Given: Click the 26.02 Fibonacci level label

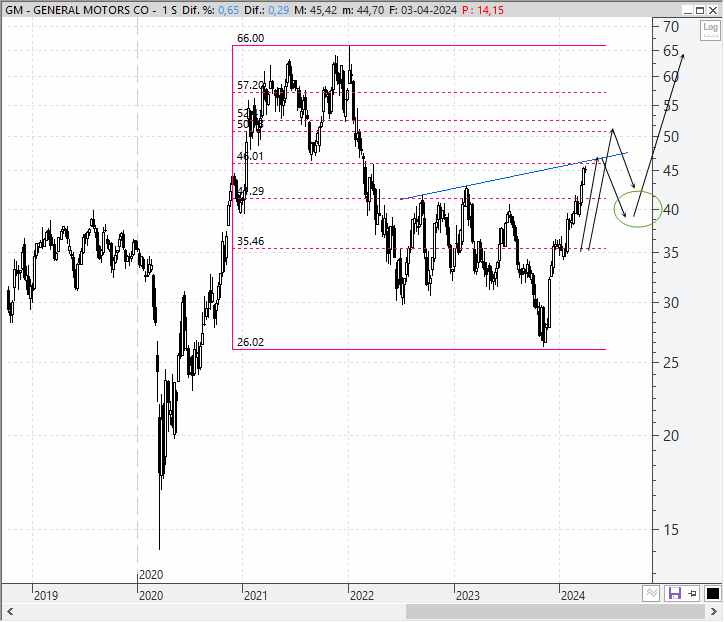Looking at the screenshot, I should click(x=251, y=342).
